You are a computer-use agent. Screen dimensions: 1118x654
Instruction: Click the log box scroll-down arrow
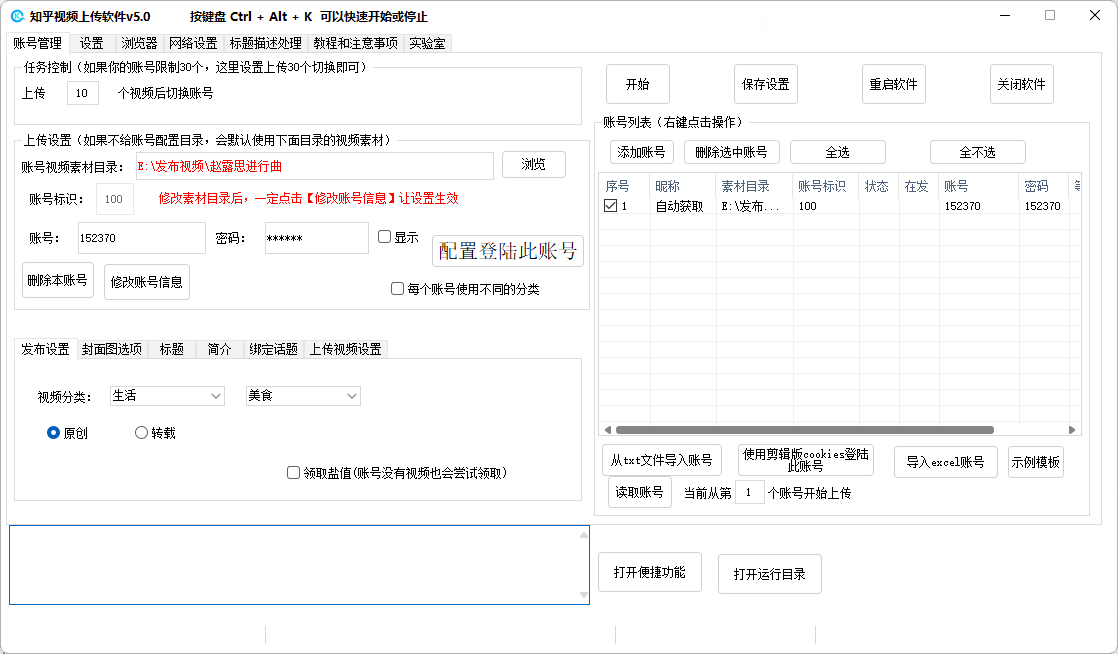point(583,595)
